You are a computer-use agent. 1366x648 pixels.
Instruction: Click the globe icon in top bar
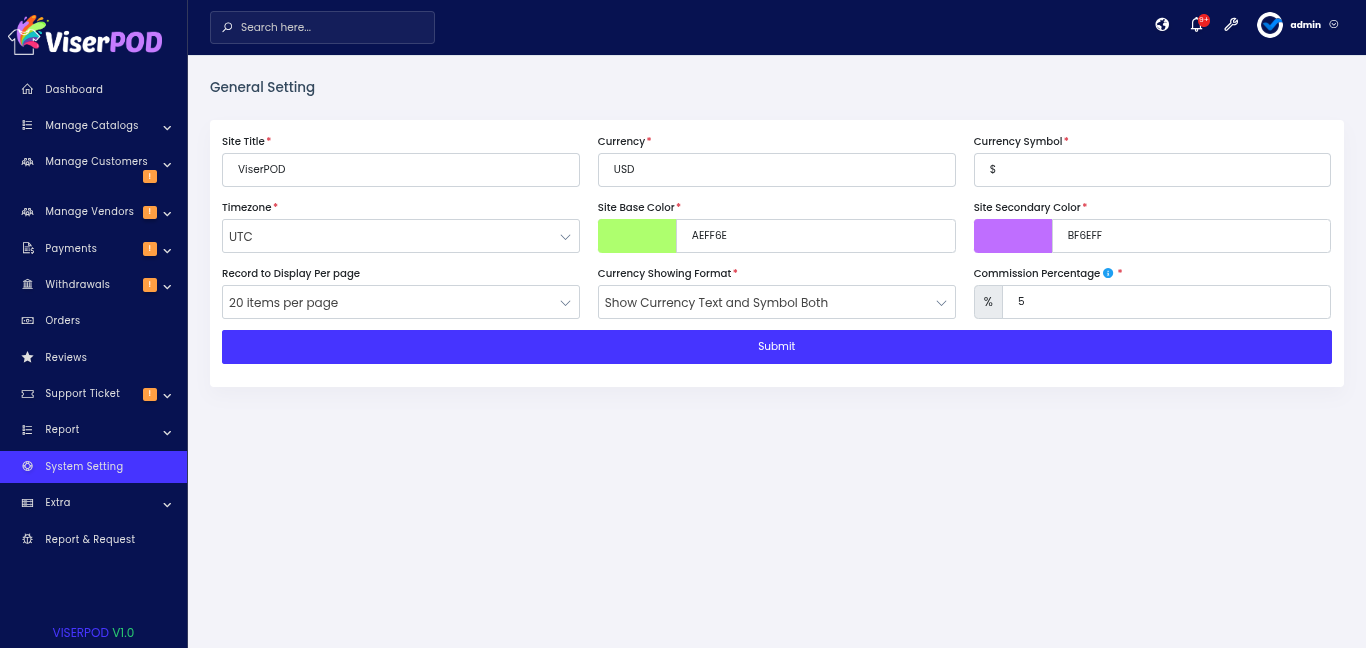[x=1162, y=25]
